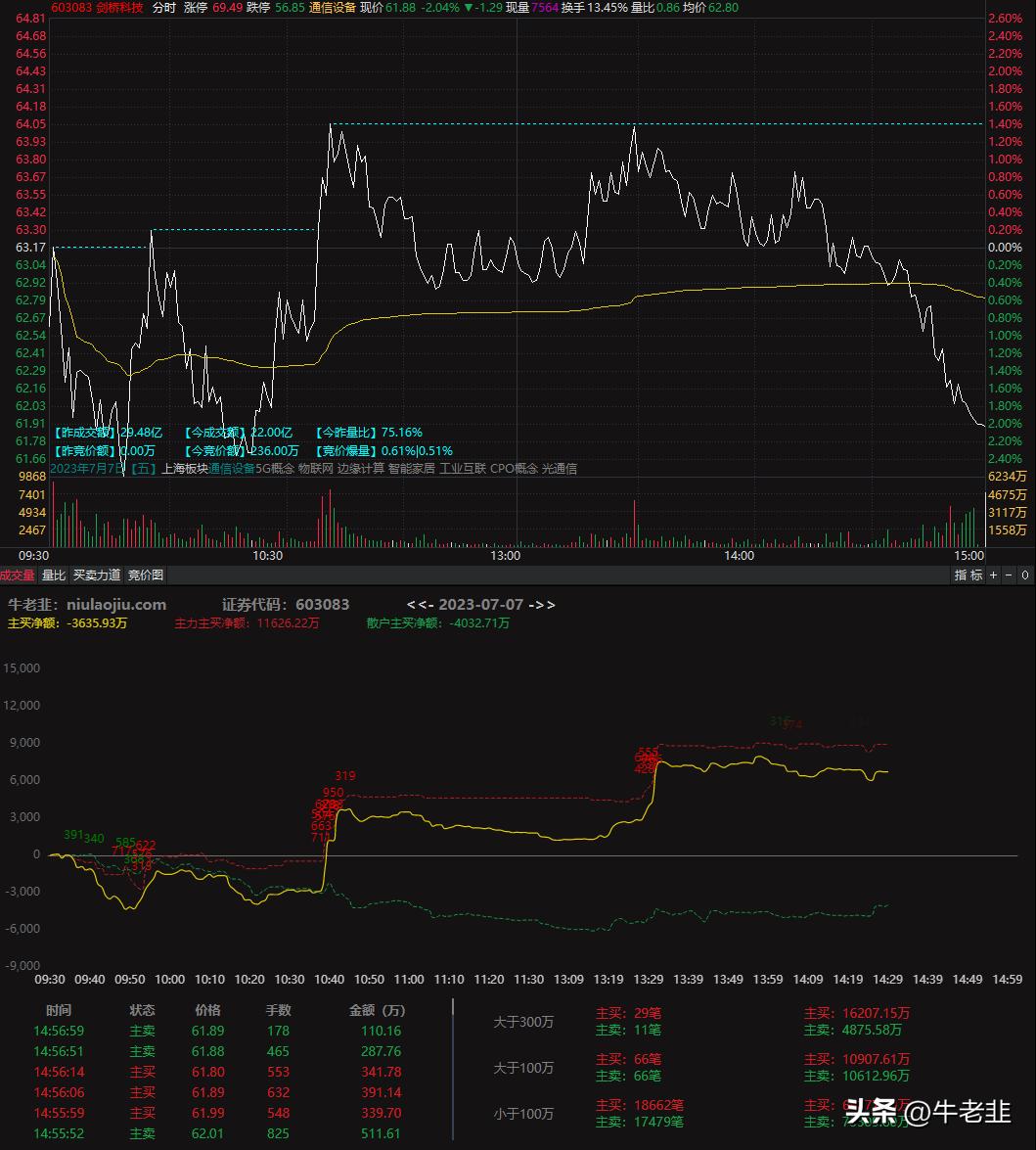Click the 时间 column header
Viewport: 1036px width, 1150px height.
[x=59, y=1010]
